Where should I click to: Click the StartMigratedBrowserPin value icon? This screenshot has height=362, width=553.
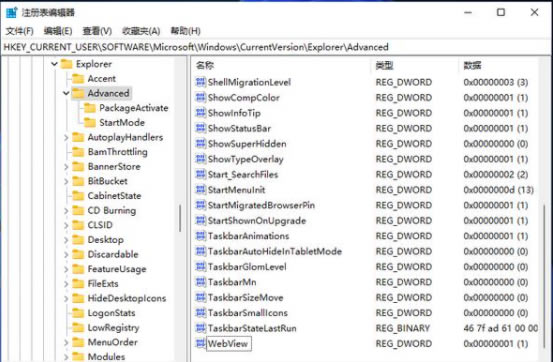coord(200,205)
